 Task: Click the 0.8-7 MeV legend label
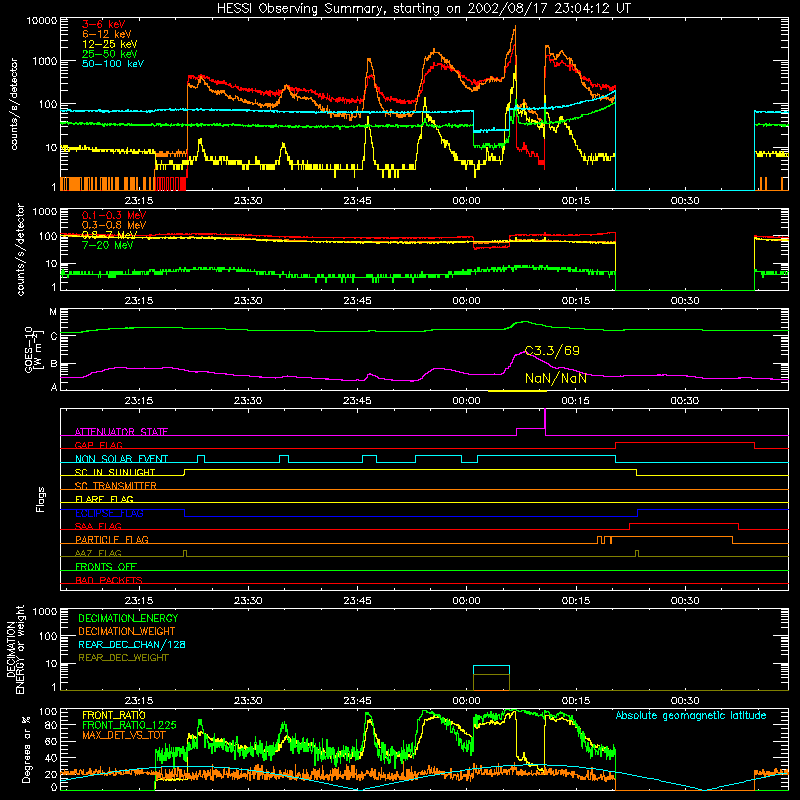109,235
